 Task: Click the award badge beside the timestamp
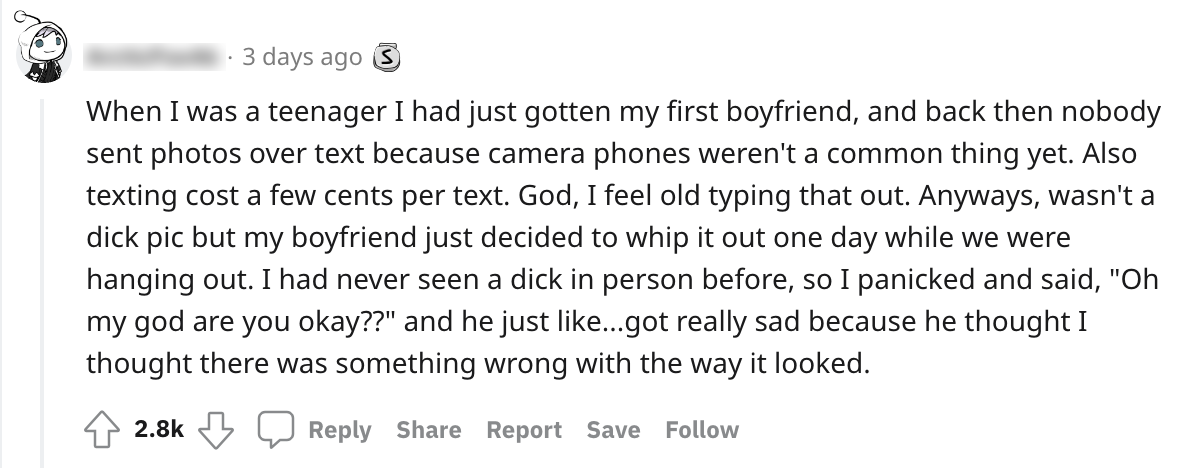click(x=385, y=58)
